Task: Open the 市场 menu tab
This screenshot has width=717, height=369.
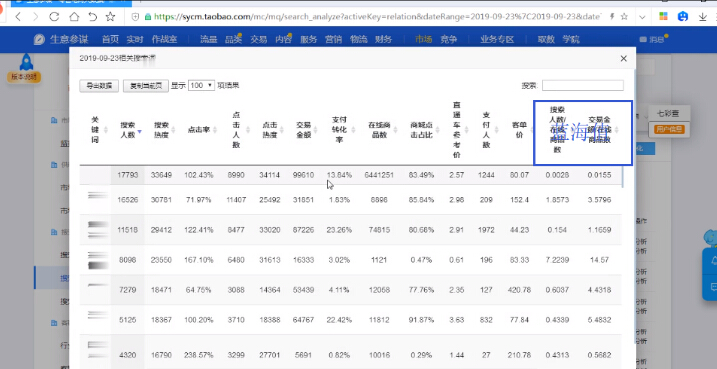Action: pos(423,39)
